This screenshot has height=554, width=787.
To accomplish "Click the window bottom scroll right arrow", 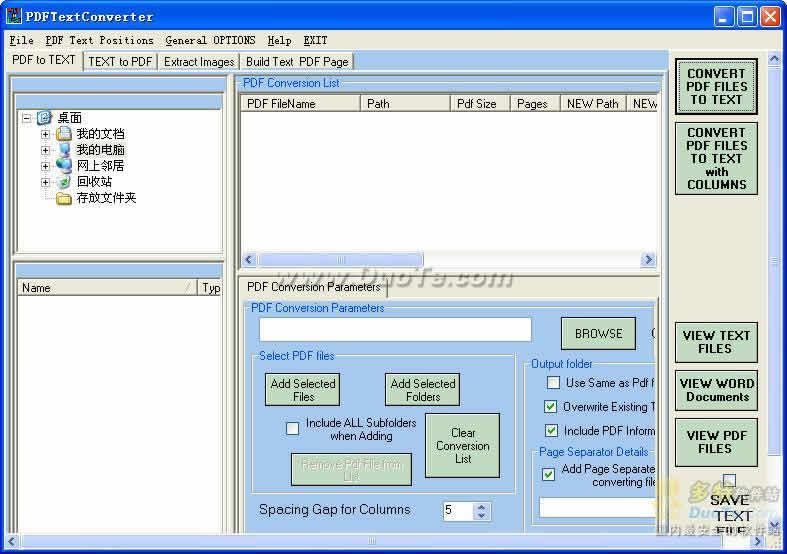I will click(757, 541).
